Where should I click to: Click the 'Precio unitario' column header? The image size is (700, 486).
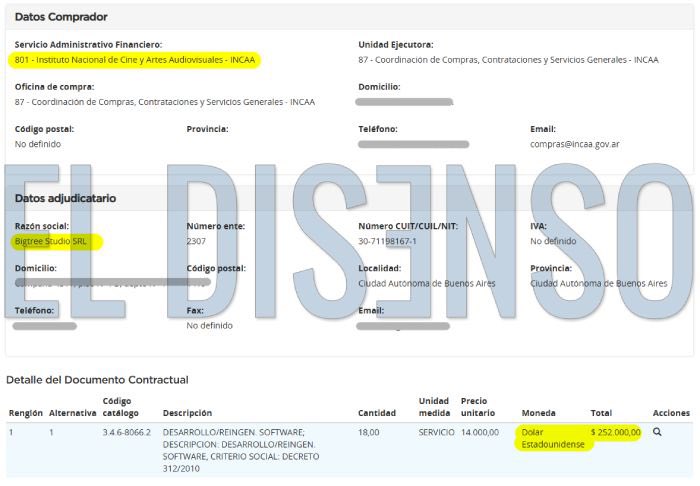(x=478, y=407)
